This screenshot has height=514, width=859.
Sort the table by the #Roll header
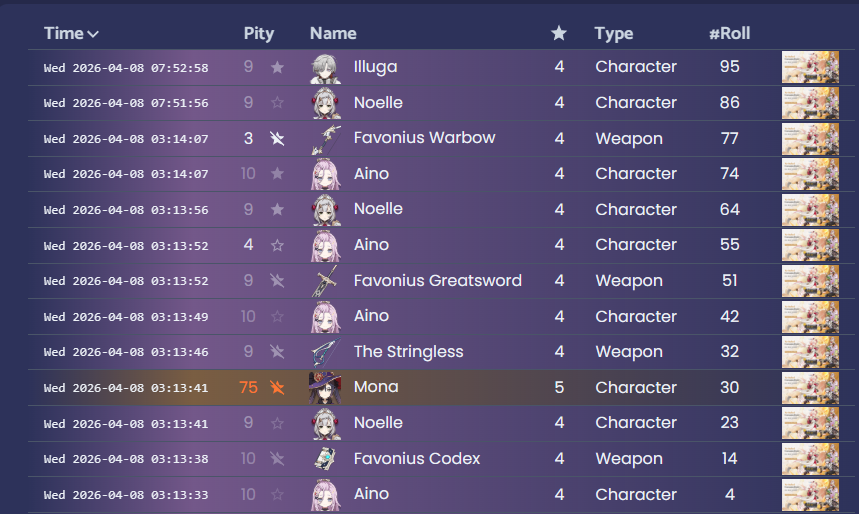point(730,33)
